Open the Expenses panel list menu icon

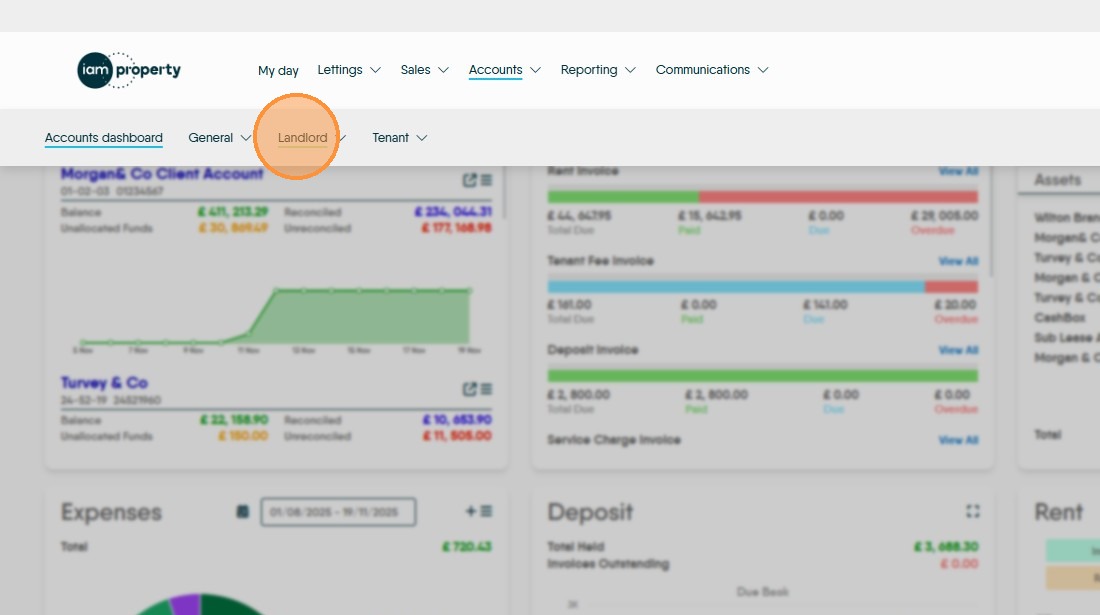(x=486, y=511)
